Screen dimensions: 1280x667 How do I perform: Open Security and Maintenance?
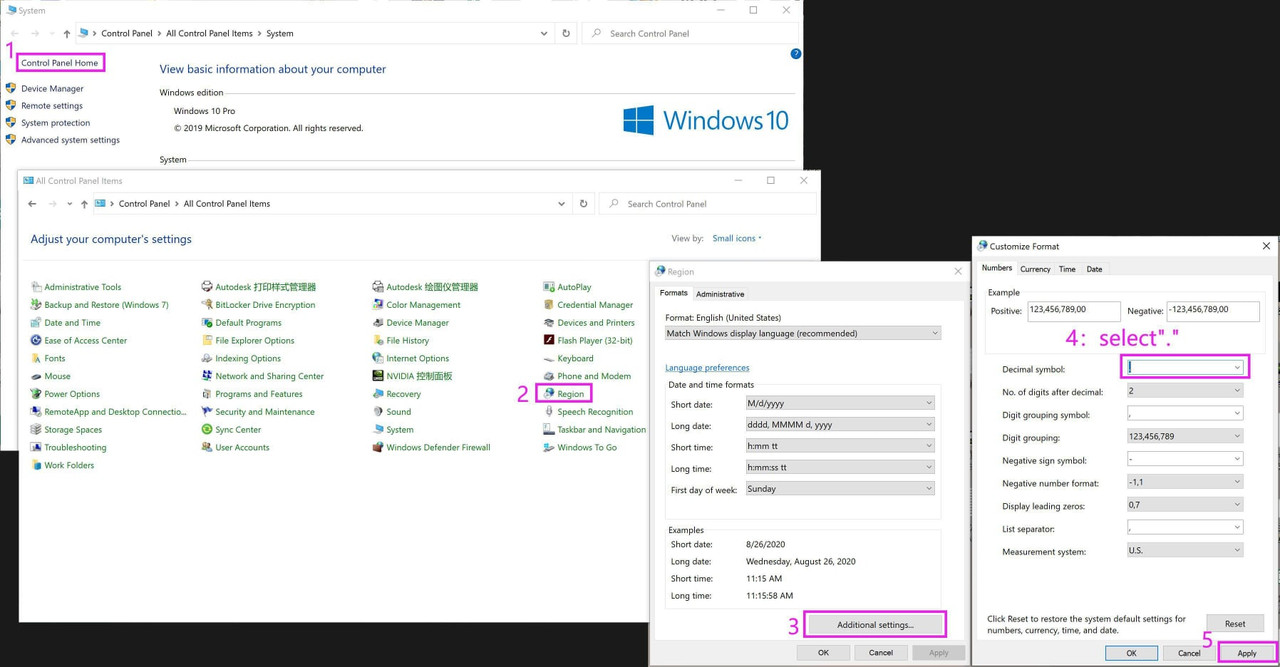point(258,412)
